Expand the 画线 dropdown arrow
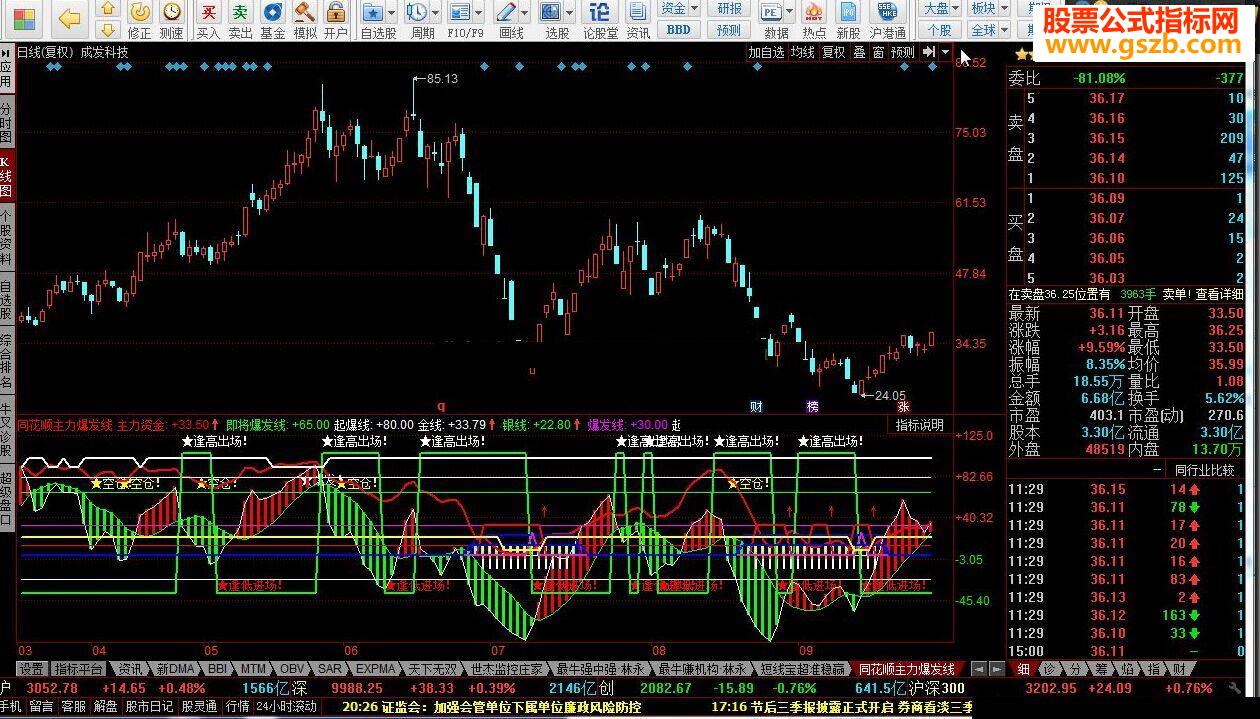The image size is (1260, 719). point(524,13)
